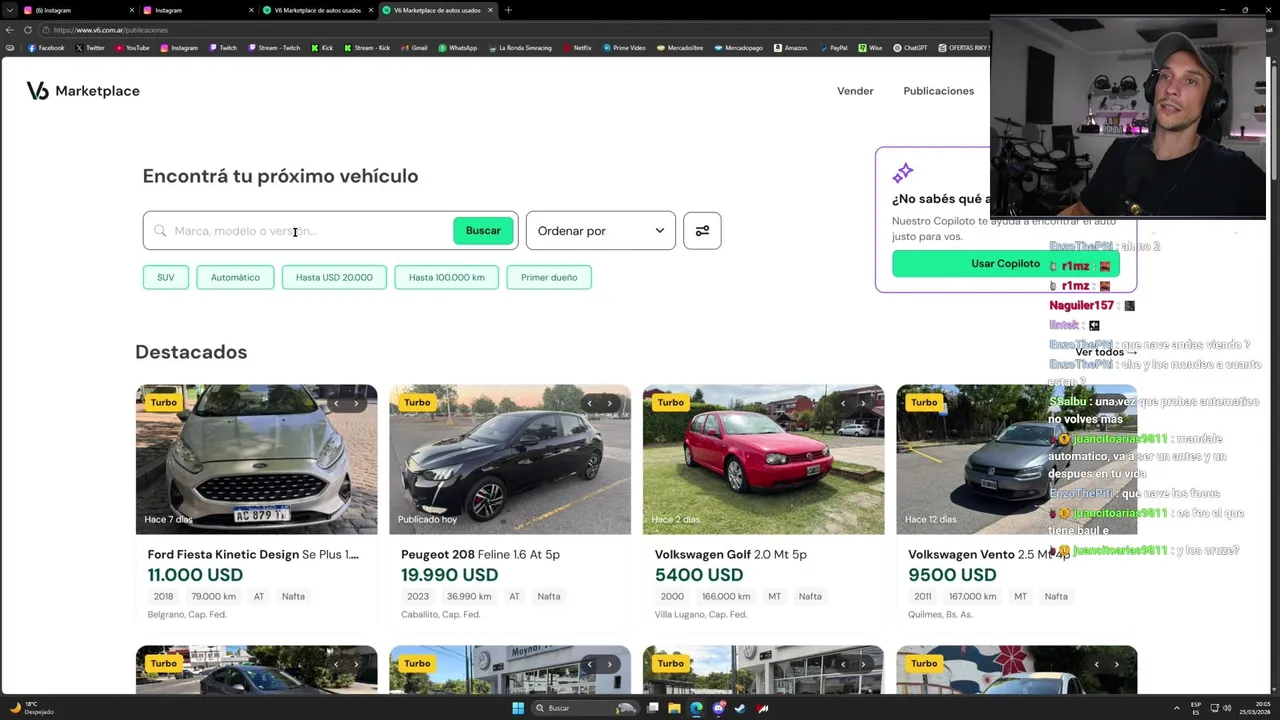Open the Vender nav item
The image size is (1280, 720).
tap(855, 91)
